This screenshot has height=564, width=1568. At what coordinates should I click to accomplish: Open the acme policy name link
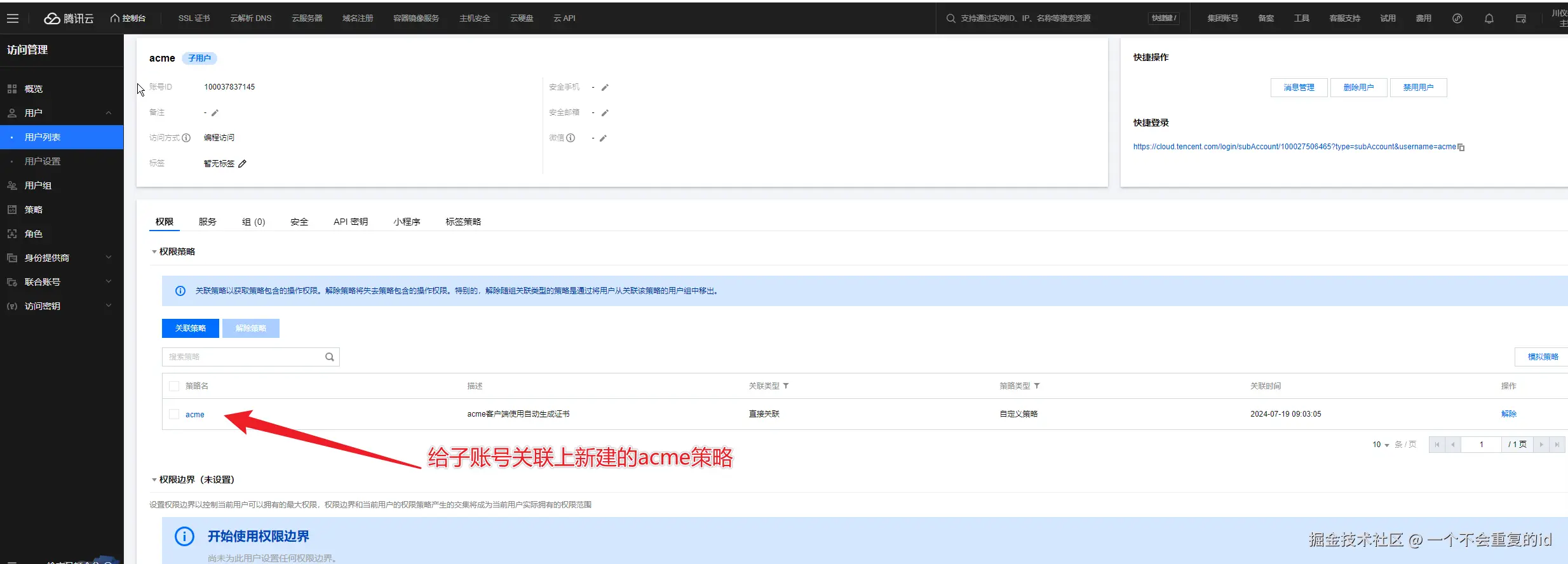point(195,415)
